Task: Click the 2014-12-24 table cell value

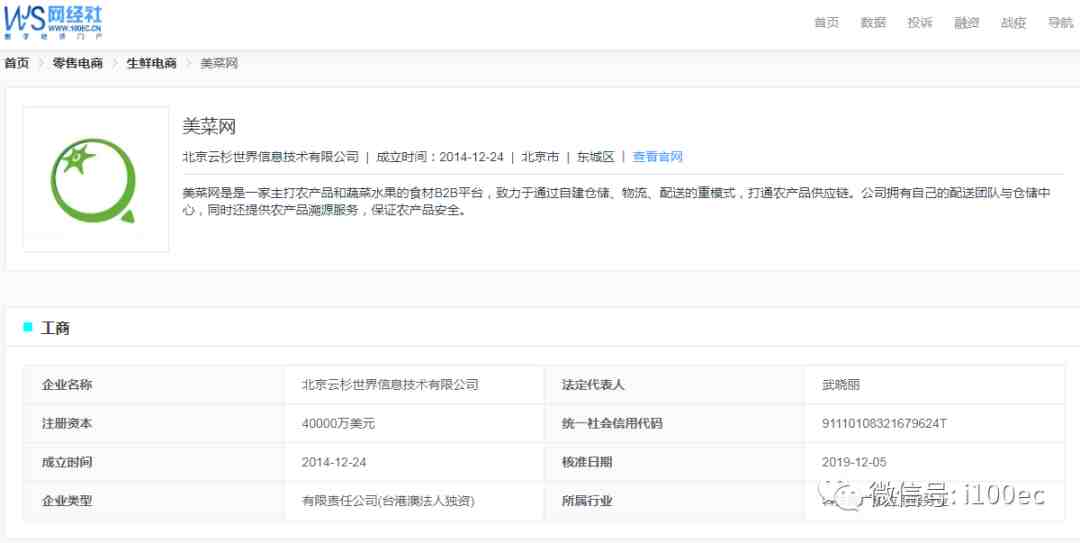Action: click(334, 462)
